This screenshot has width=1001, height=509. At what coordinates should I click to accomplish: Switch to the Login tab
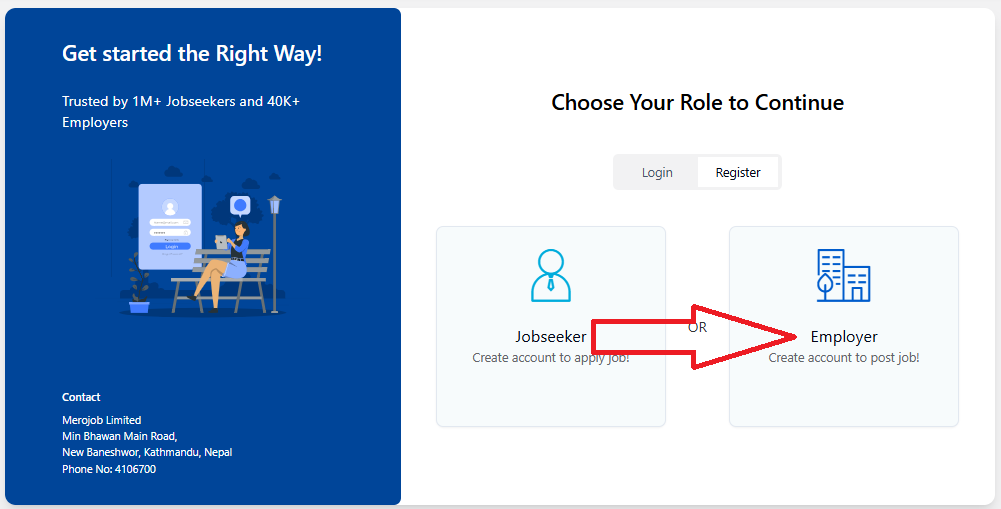point(657,172)
